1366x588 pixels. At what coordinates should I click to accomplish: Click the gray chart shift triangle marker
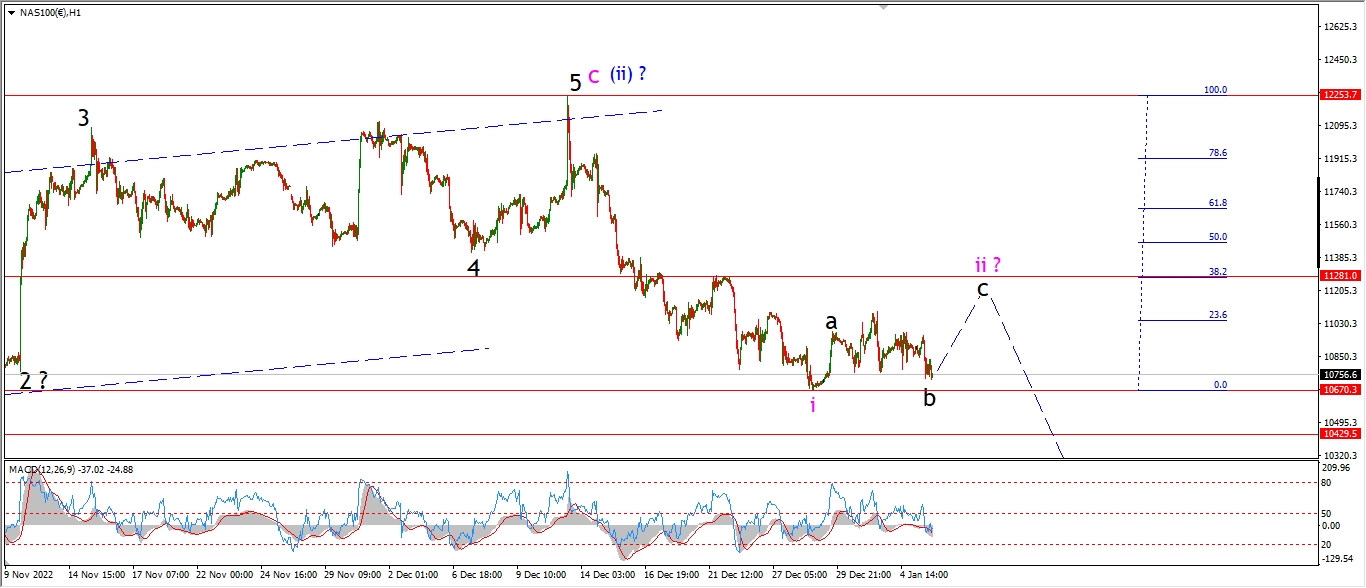click(883, 7)
